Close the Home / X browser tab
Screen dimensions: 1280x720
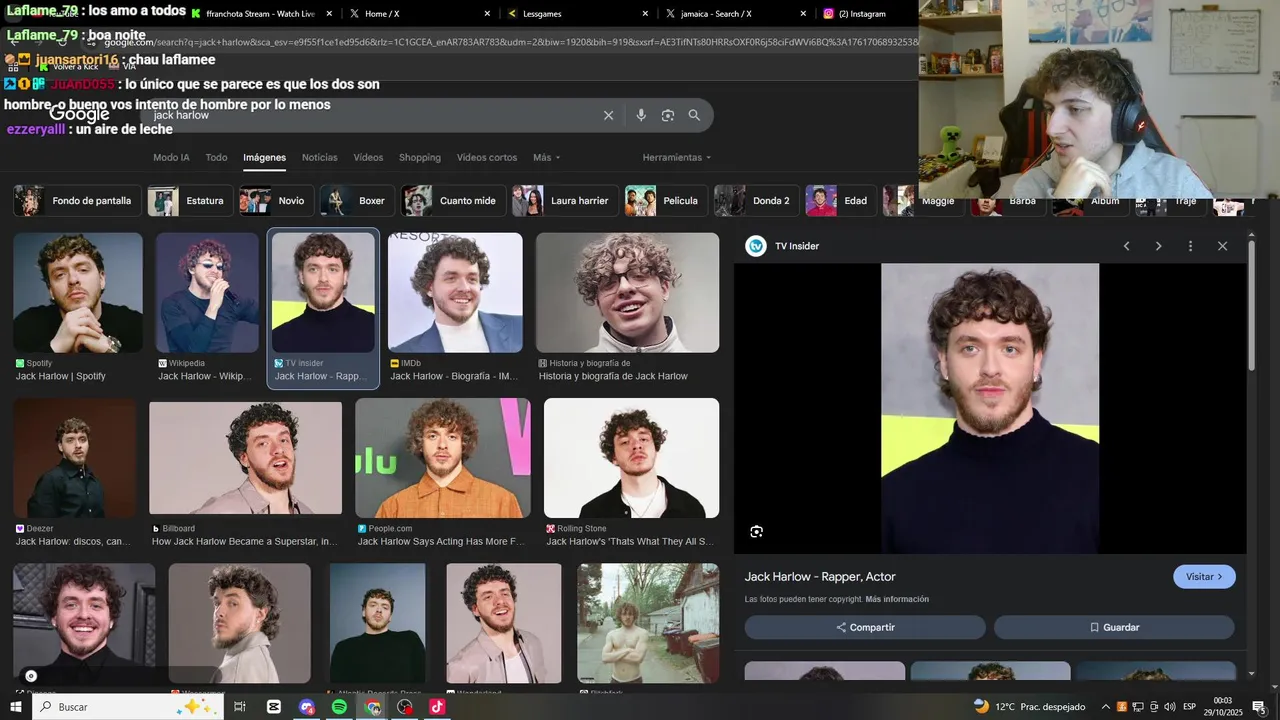click(x=487, y=14)
